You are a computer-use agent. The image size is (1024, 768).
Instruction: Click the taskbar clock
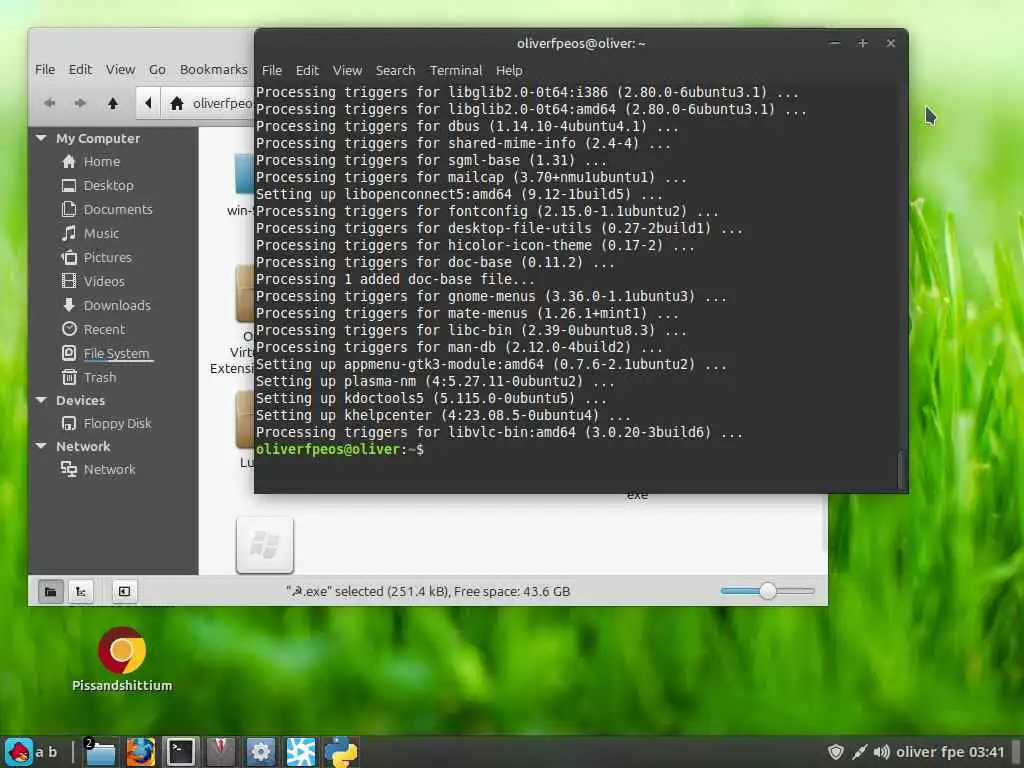point(950,752)
